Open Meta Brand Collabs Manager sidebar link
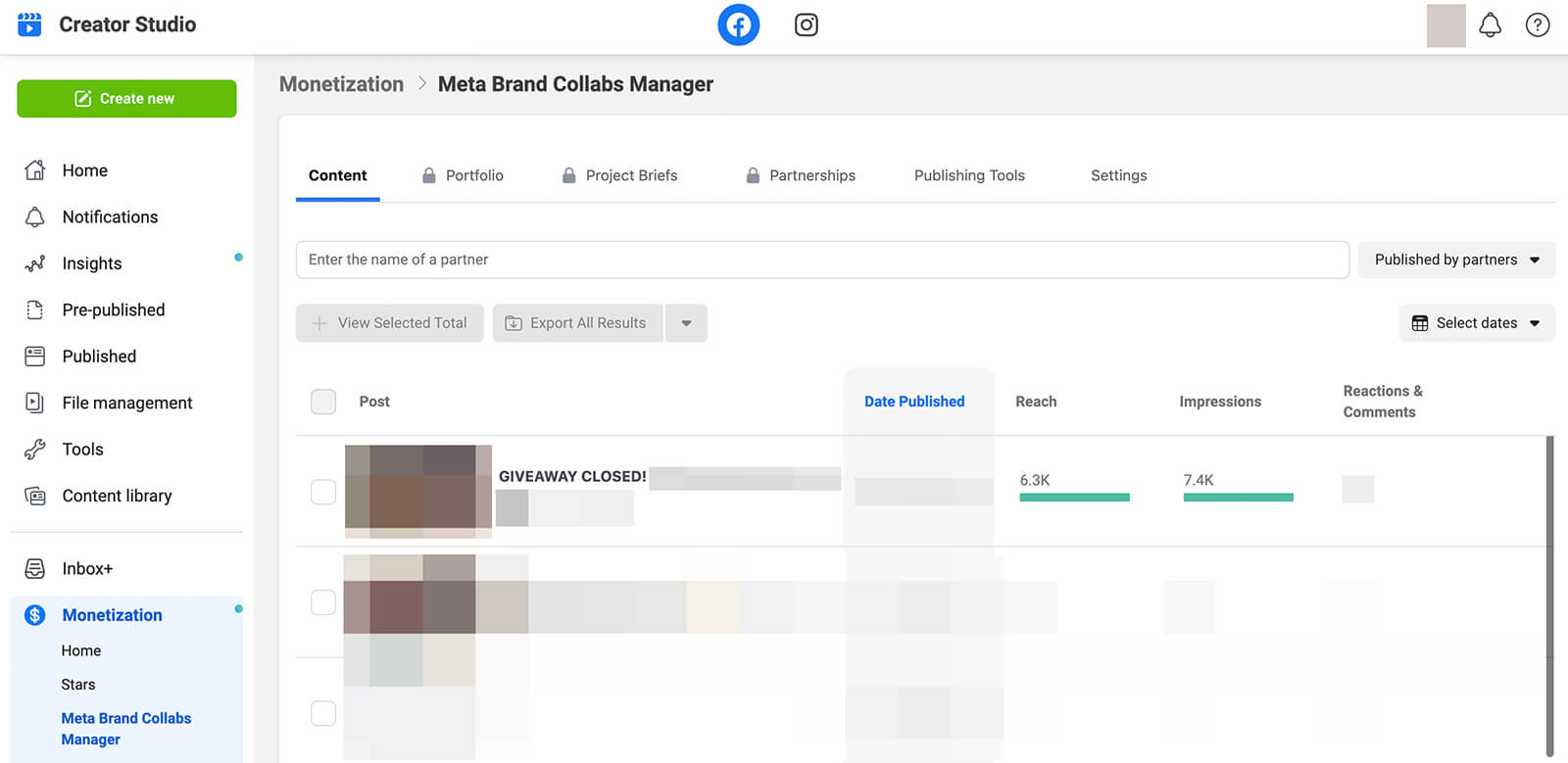The height and width of the screenshot is (763, 1568). coord(125,729)
